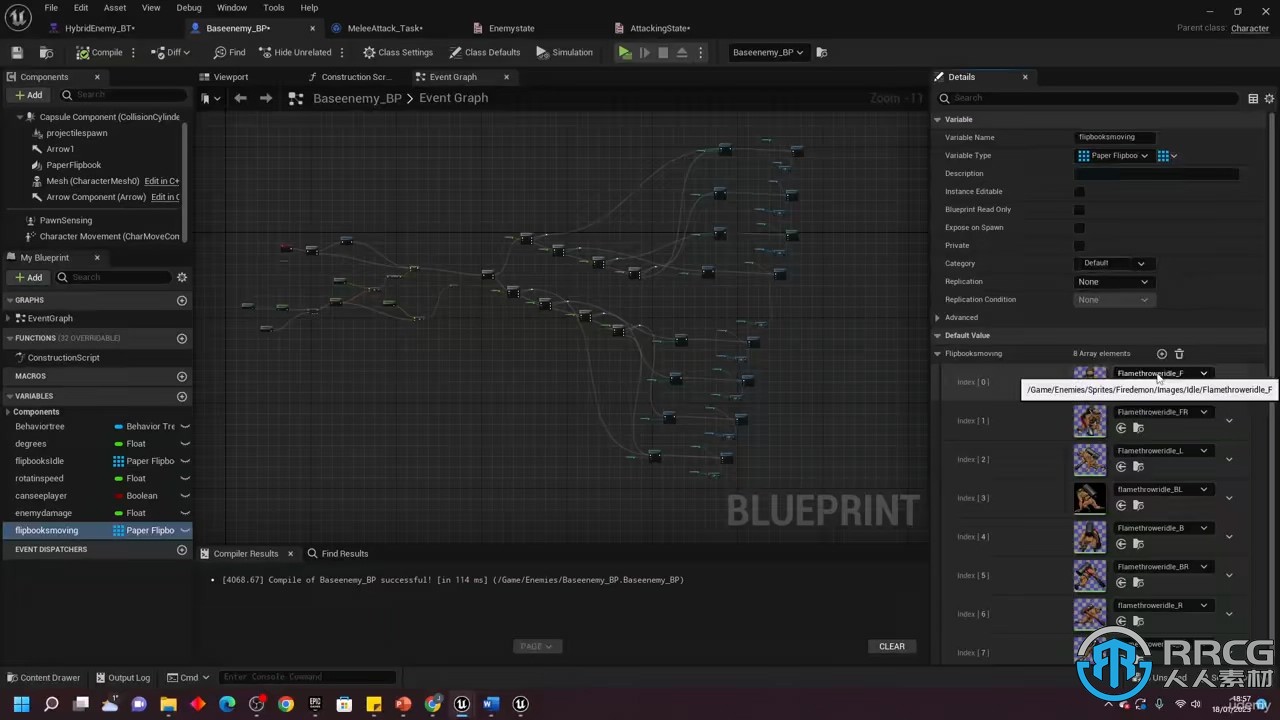Open Find in Blueprint
The height and width of the screenshot is (720, 1280).
229,52
